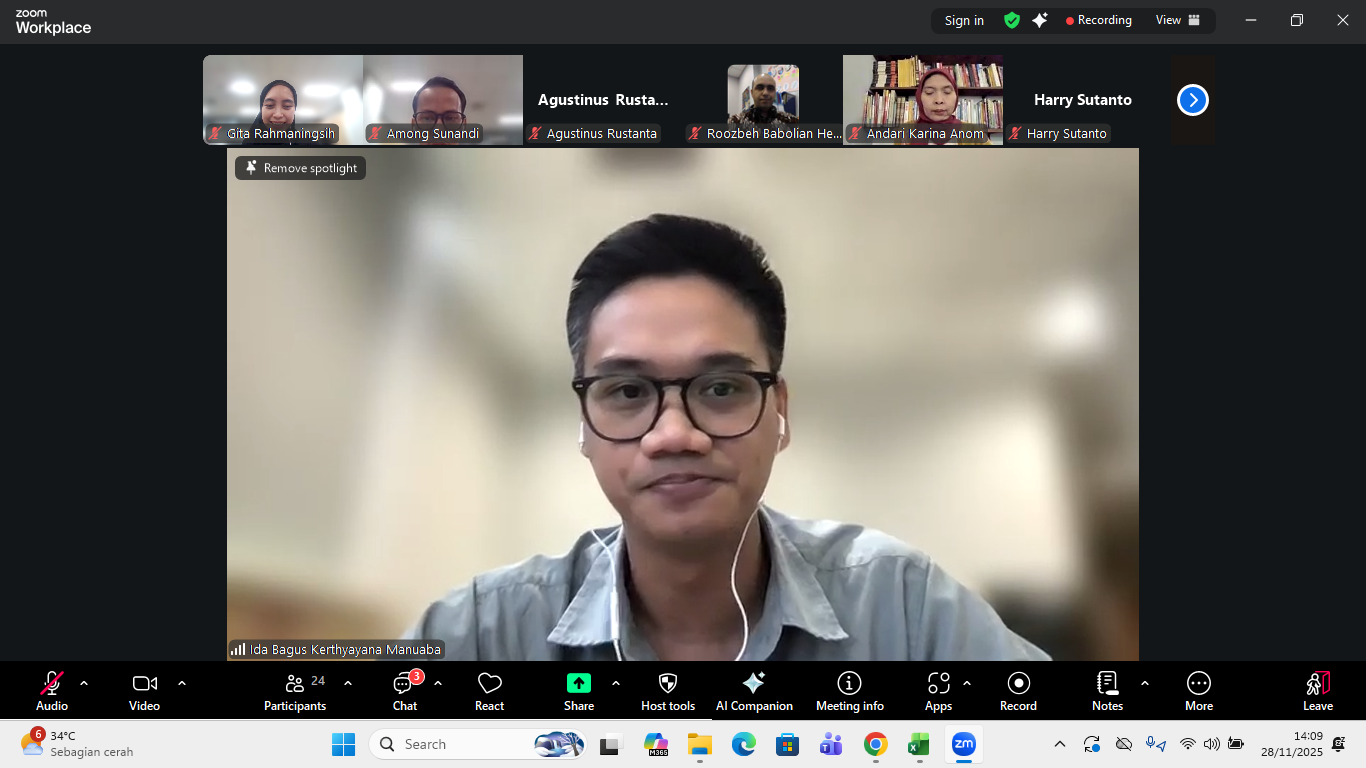
Task: Open the Chat panel icon
Action: 404,684
